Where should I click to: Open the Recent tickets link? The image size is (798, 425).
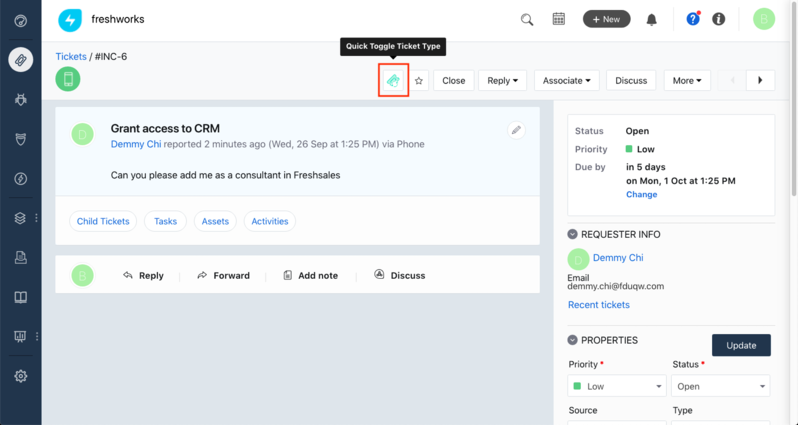click(x=598, y=304)
